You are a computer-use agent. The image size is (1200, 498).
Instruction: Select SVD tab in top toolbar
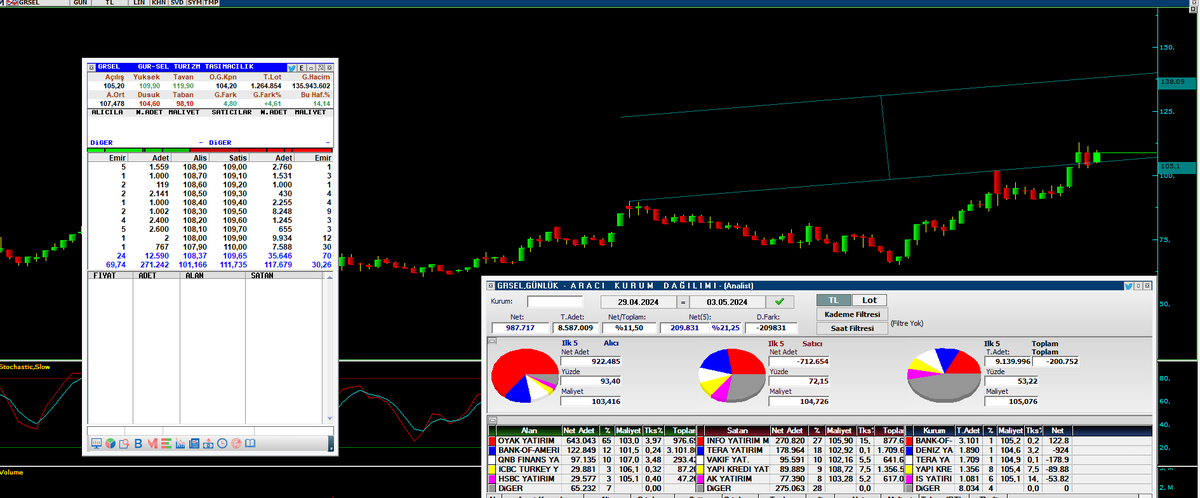(177, 3)
